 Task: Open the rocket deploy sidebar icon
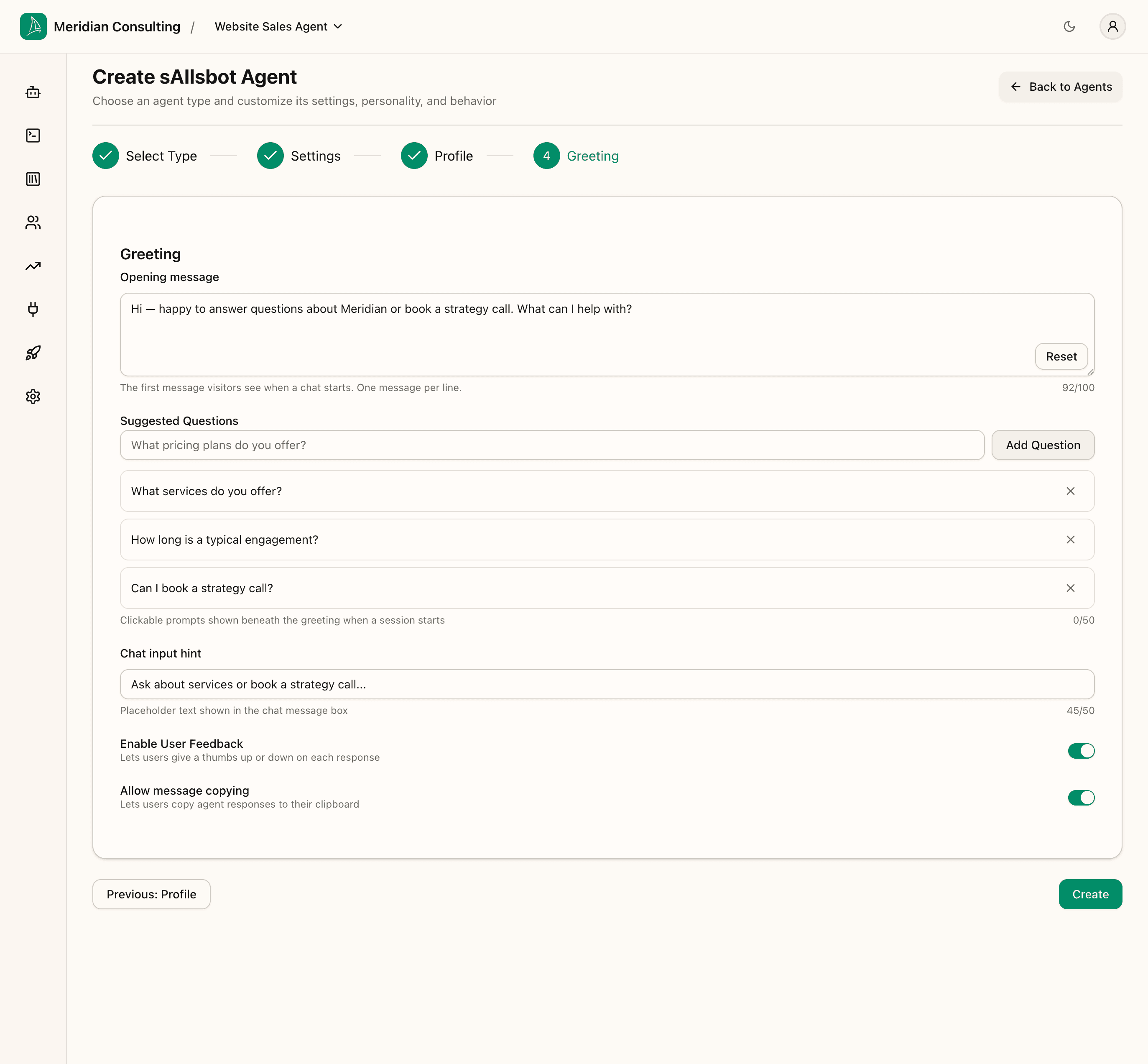click(33, 353)
